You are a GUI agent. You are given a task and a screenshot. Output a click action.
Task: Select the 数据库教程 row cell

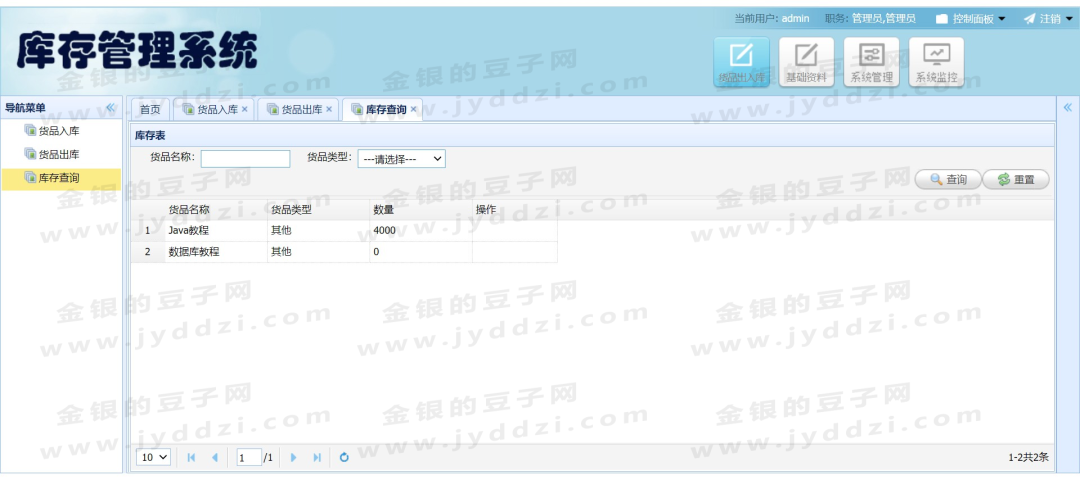[216, 252]
